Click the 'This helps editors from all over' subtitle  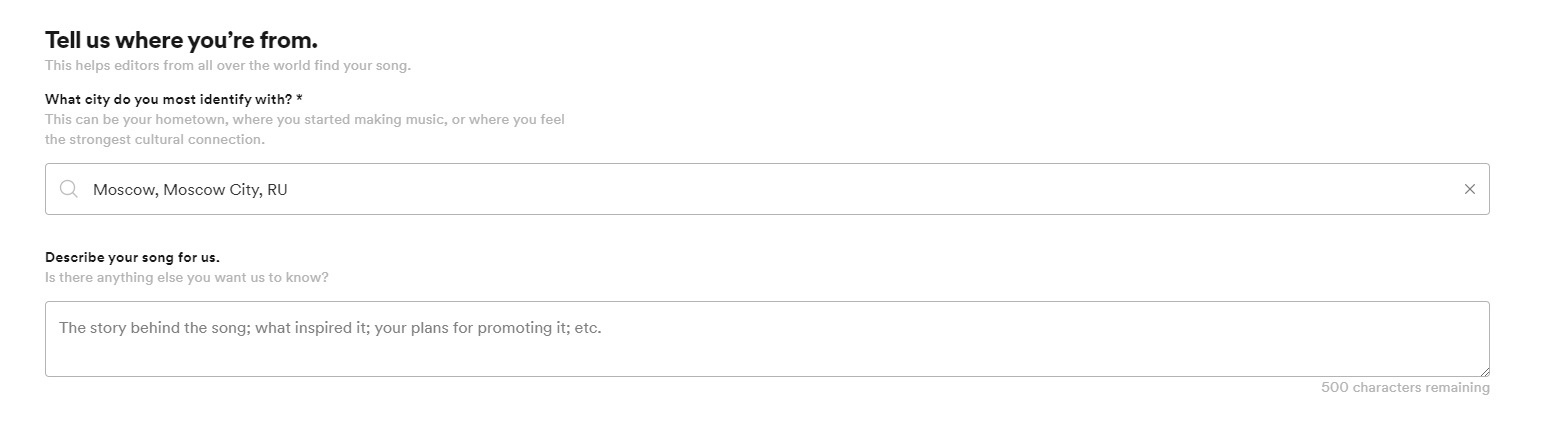pyautogui.click(x=227, y=66)
